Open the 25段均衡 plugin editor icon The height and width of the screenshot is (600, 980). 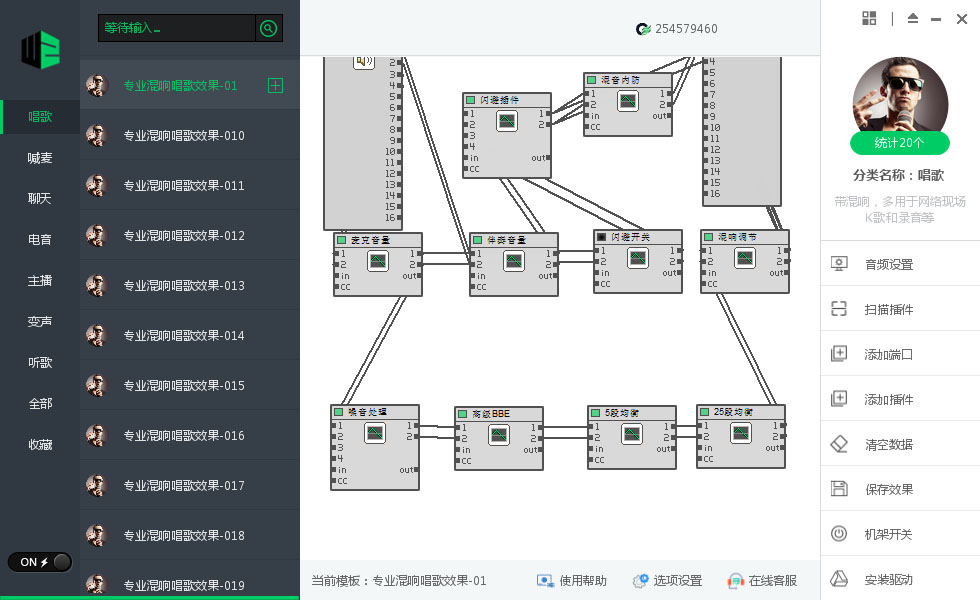[x=741, y=432]
